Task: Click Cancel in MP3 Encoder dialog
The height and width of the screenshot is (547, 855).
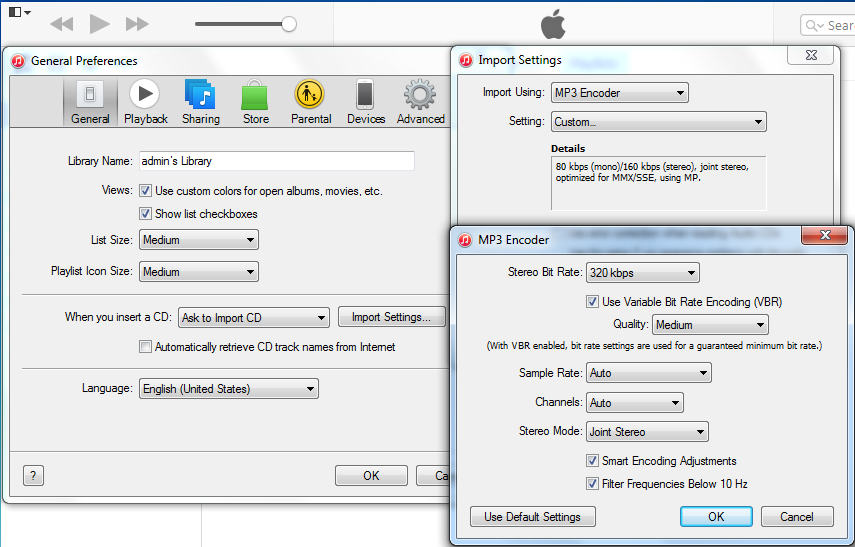Action: [797, 516]
